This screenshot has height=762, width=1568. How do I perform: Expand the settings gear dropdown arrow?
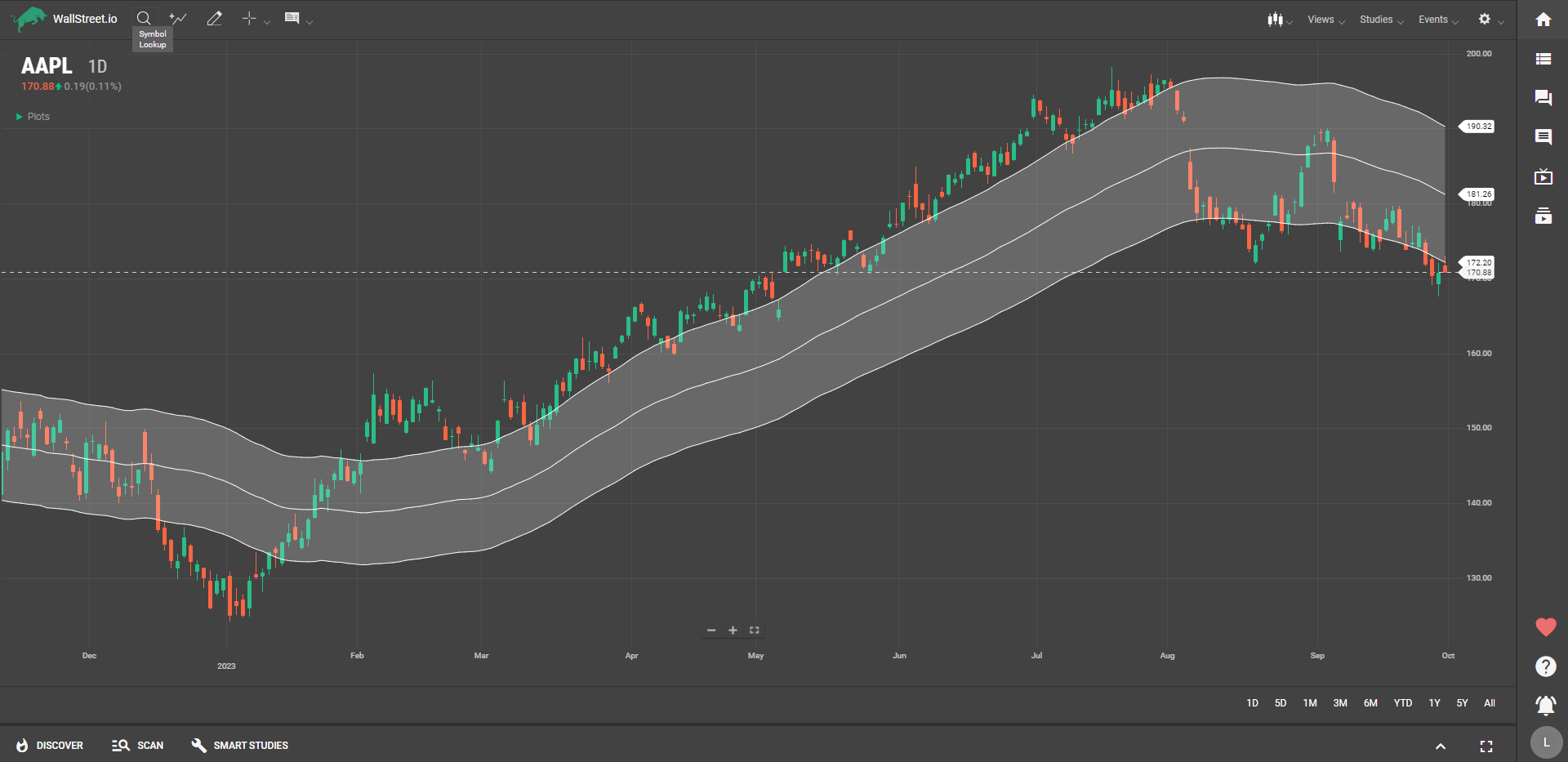click(1501, 22)
